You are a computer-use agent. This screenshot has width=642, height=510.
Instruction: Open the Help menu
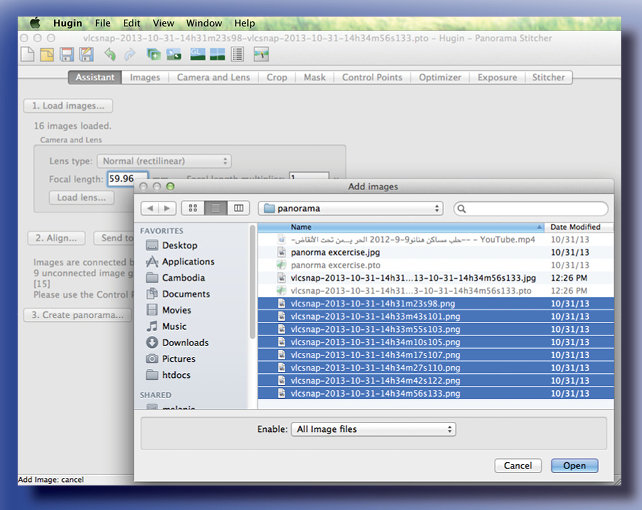point(244,23)
